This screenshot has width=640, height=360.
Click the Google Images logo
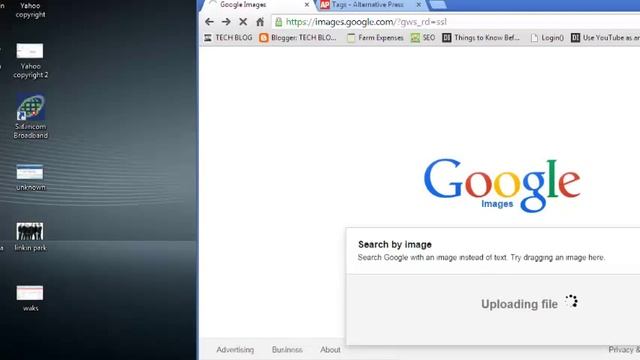(x=502, y=185)
